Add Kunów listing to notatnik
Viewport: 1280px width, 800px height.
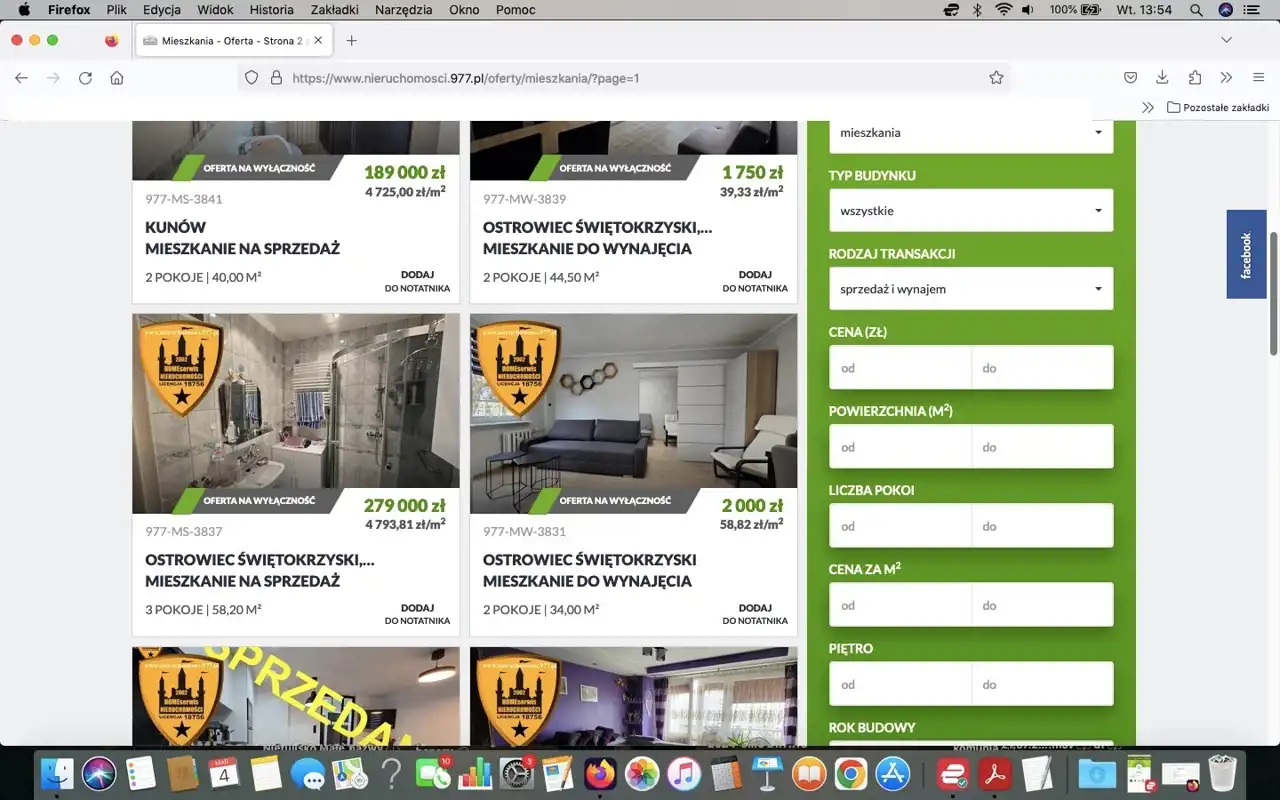pos(417,281)
